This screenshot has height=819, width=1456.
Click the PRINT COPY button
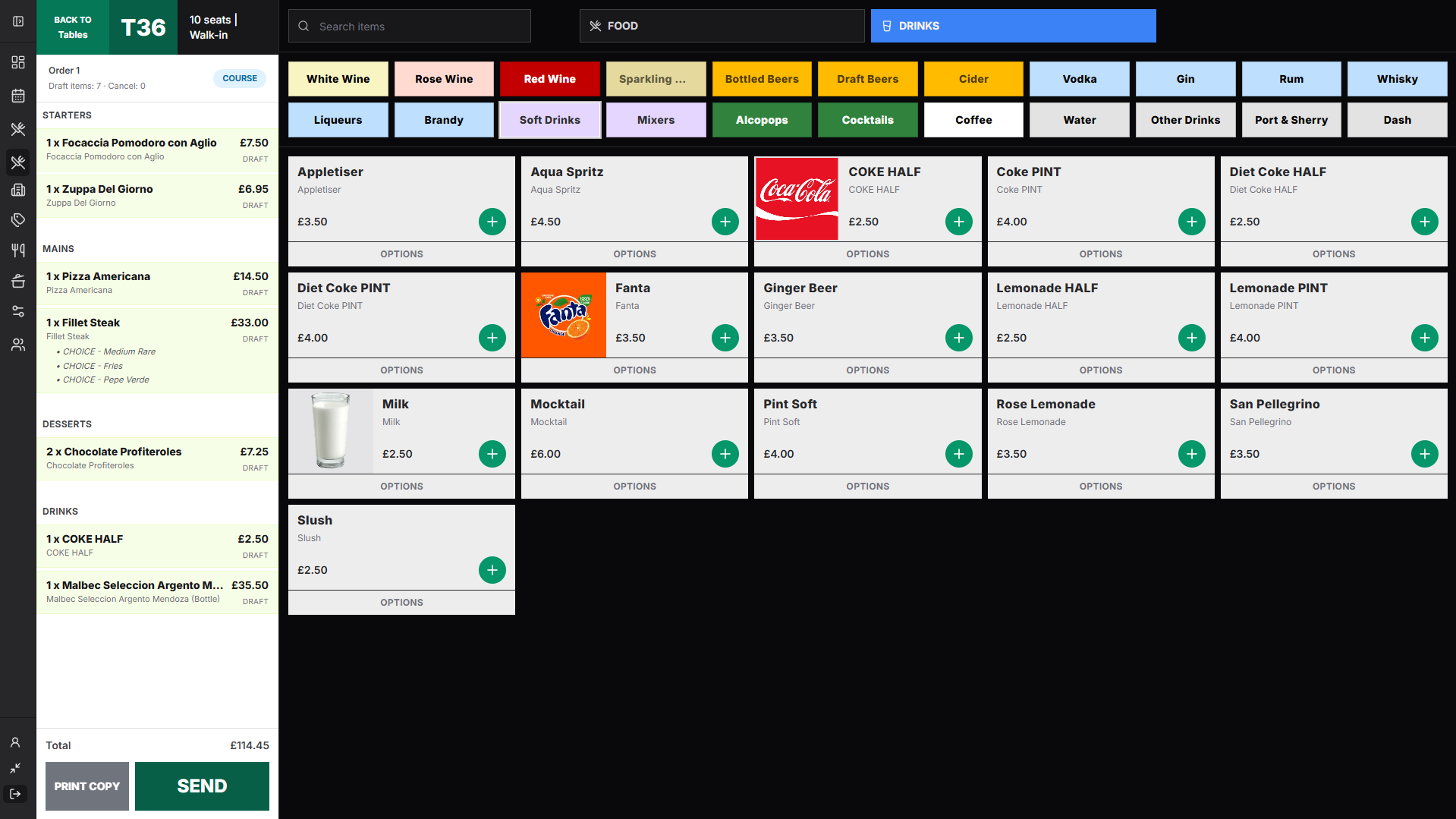[x=87, y=786]
